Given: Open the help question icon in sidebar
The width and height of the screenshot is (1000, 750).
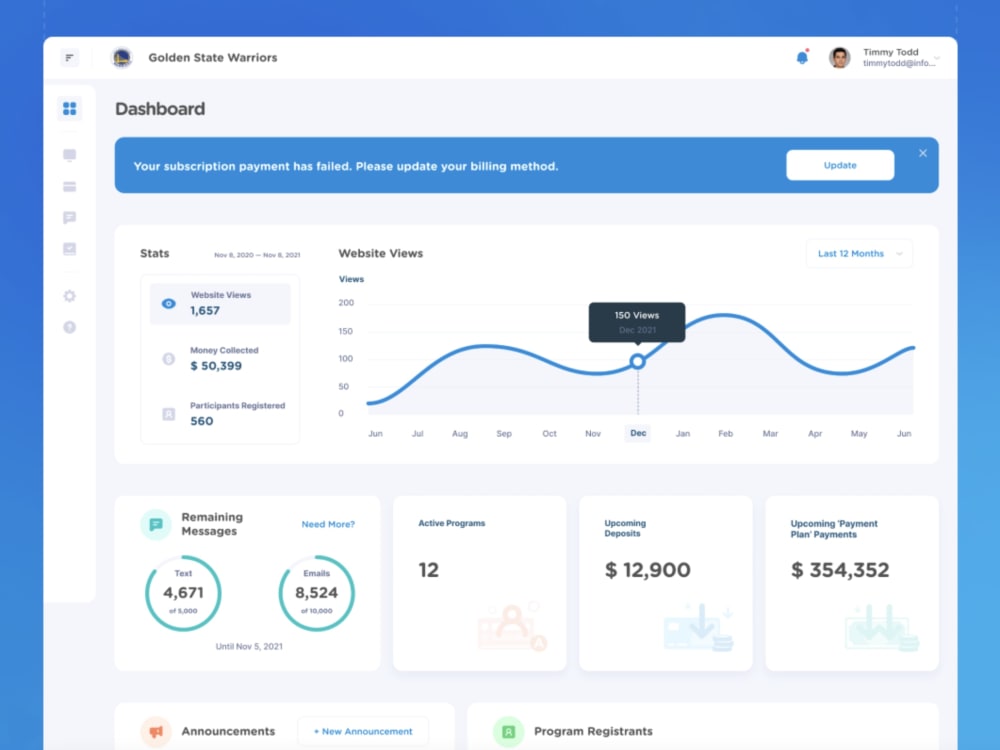Looking at the screenshot, I should tap(70, 327).
